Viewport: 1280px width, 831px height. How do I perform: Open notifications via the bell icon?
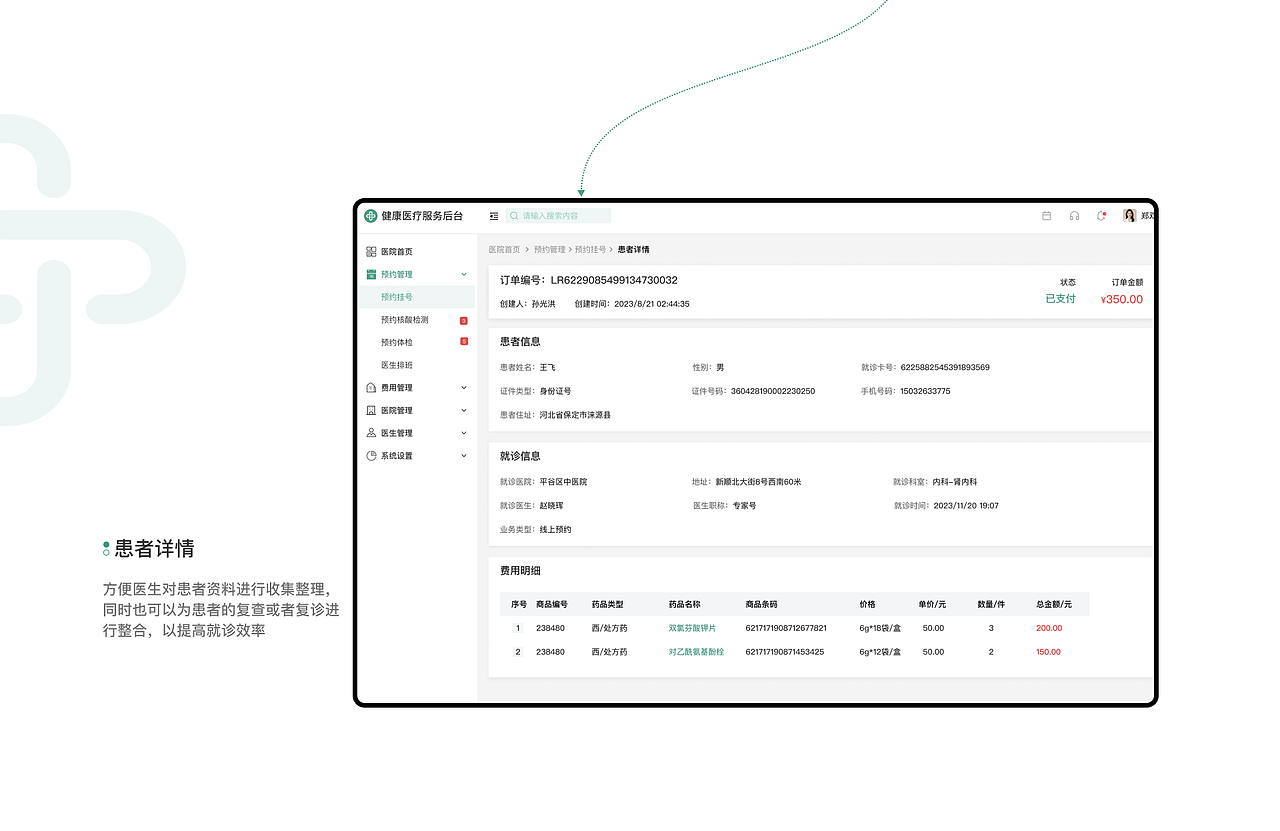coord(1101,215)
